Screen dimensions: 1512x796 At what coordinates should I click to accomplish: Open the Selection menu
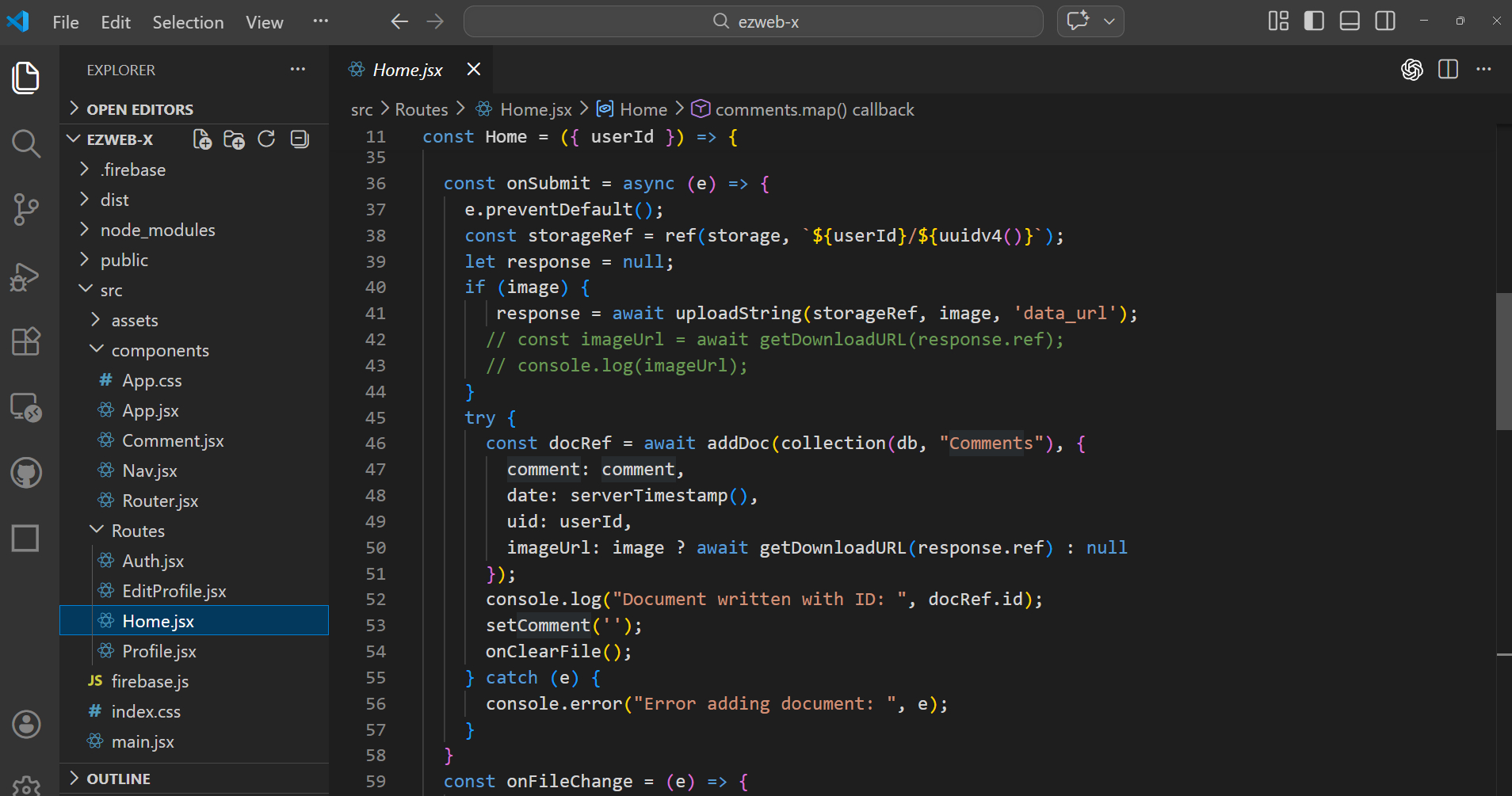point(188,22)
